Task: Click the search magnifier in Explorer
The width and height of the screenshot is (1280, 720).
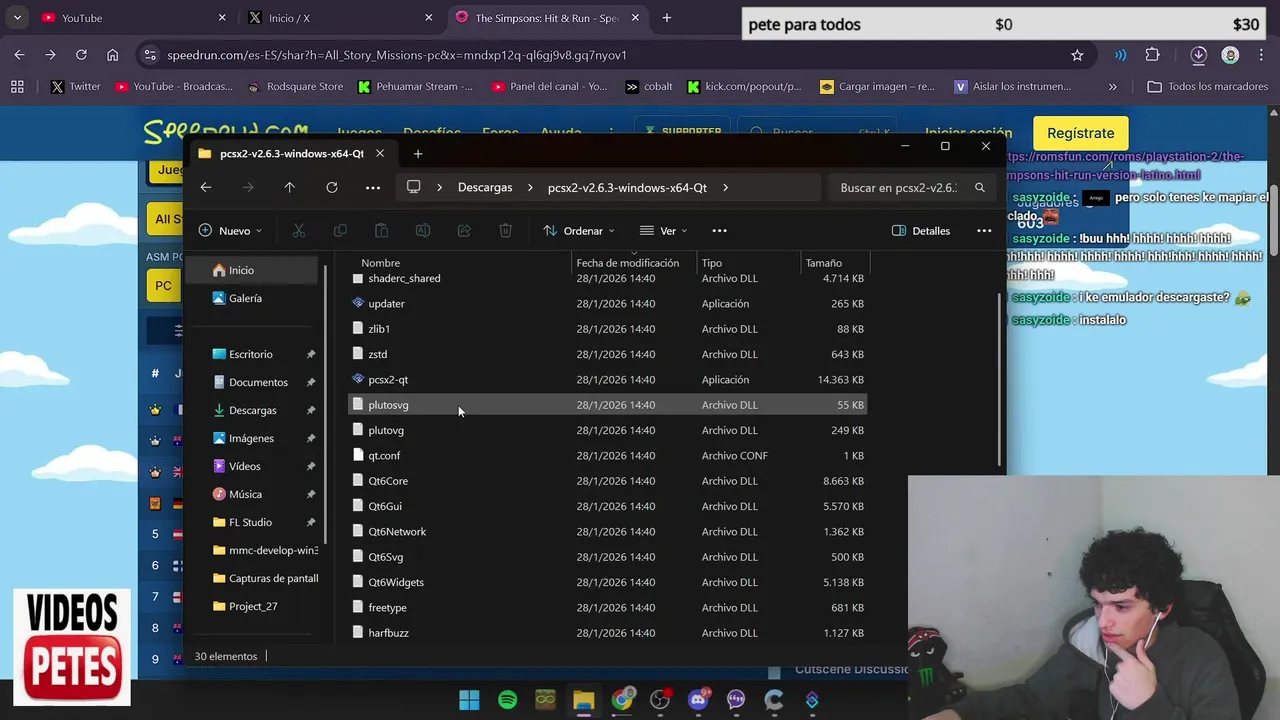Action: click(980, 187)
